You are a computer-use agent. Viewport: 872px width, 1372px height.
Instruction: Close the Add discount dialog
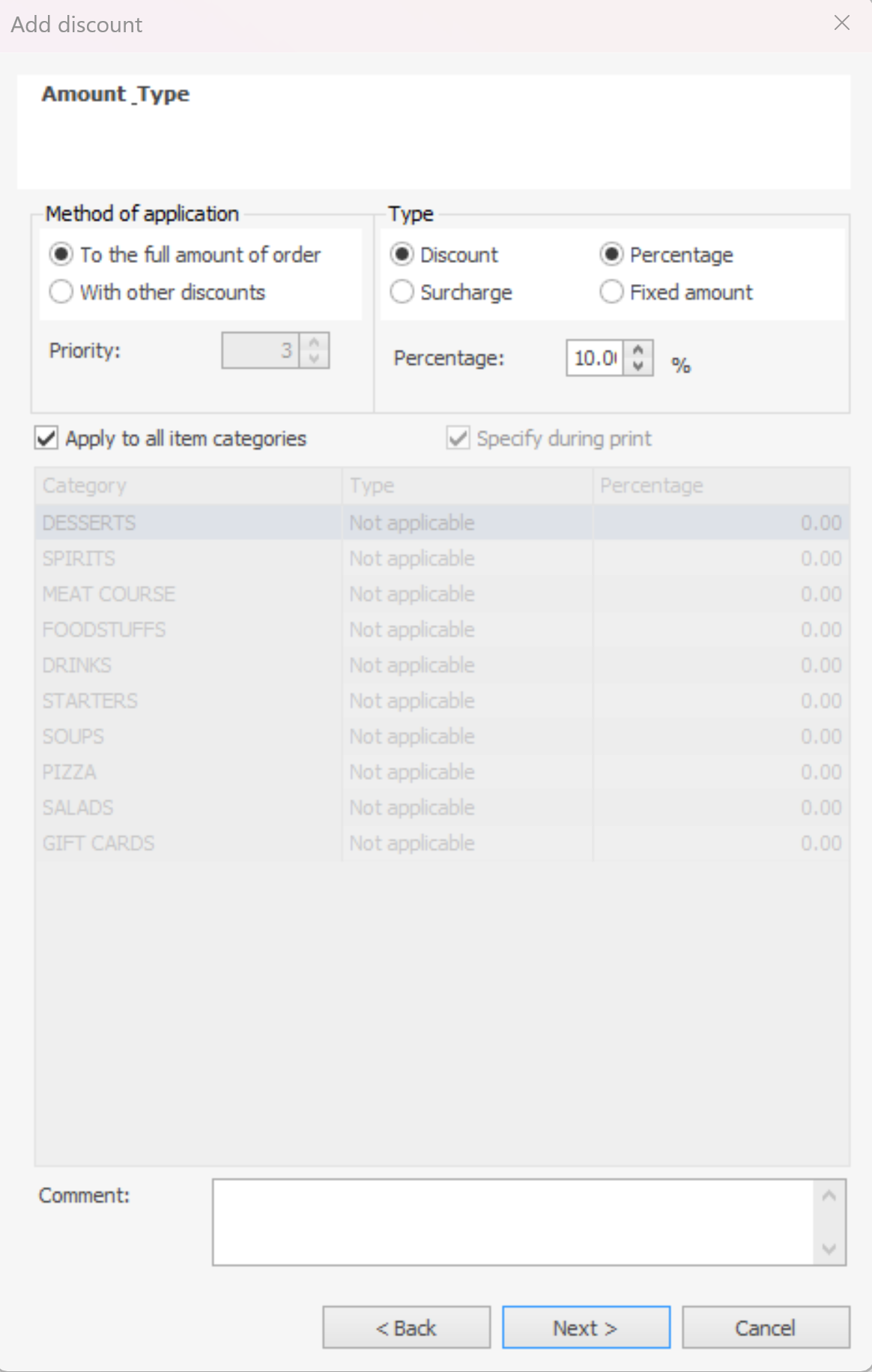tap(842, 23)
